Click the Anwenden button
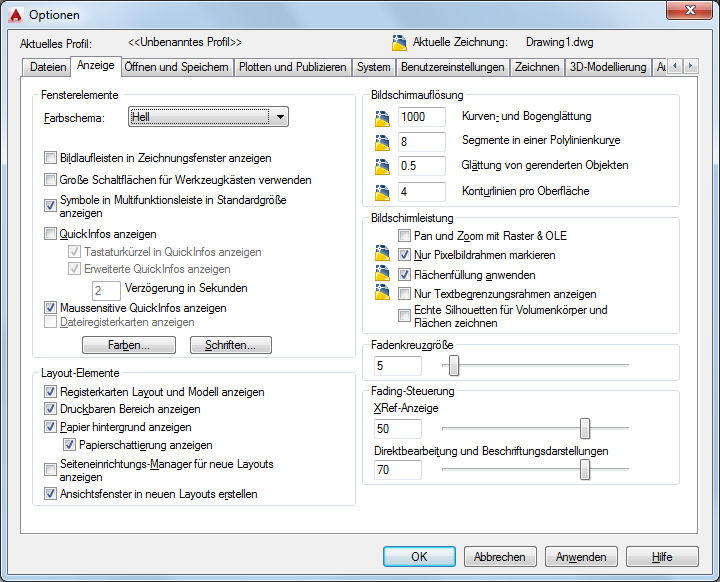 (581, 557)
